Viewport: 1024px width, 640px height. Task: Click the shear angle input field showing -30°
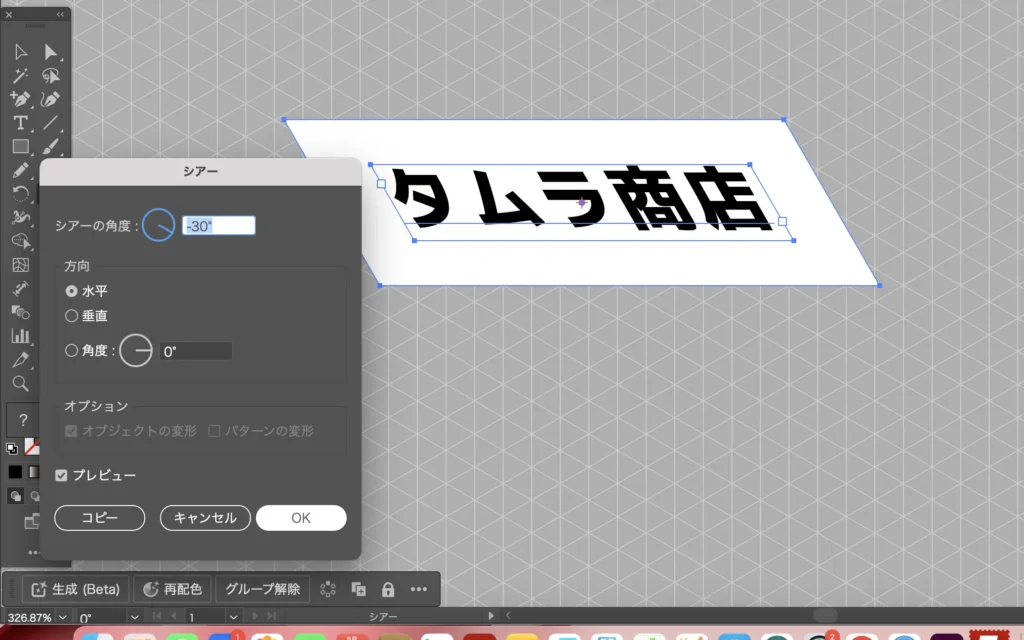point(218,226)
